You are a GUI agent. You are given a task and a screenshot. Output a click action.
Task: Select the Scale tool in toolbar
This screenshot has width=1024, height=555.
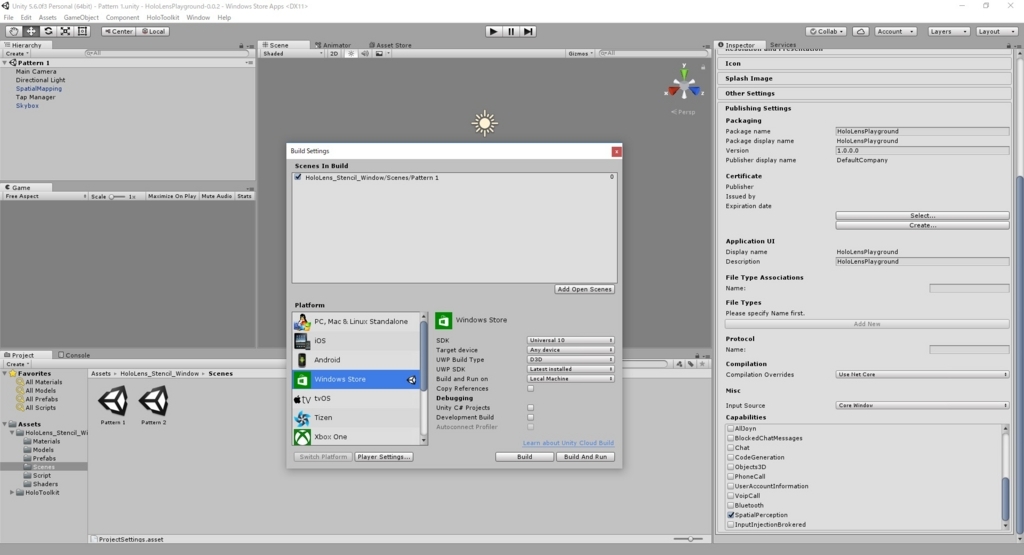point(65,31)
